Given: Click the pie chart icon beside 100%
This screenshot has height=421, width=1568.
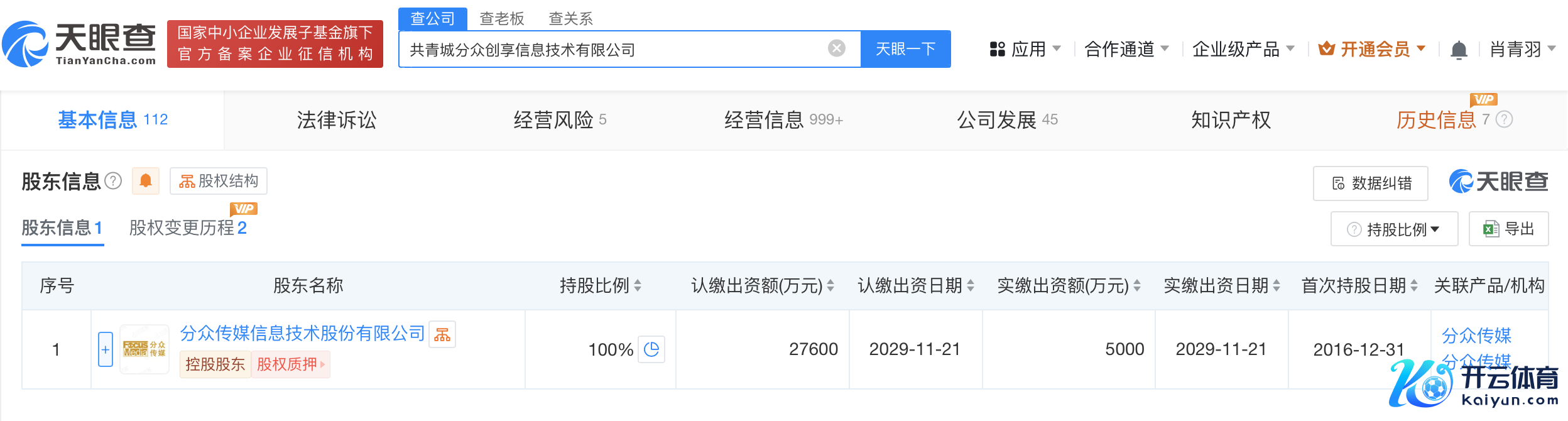Looking at the screenshot, I should point(651,349).
